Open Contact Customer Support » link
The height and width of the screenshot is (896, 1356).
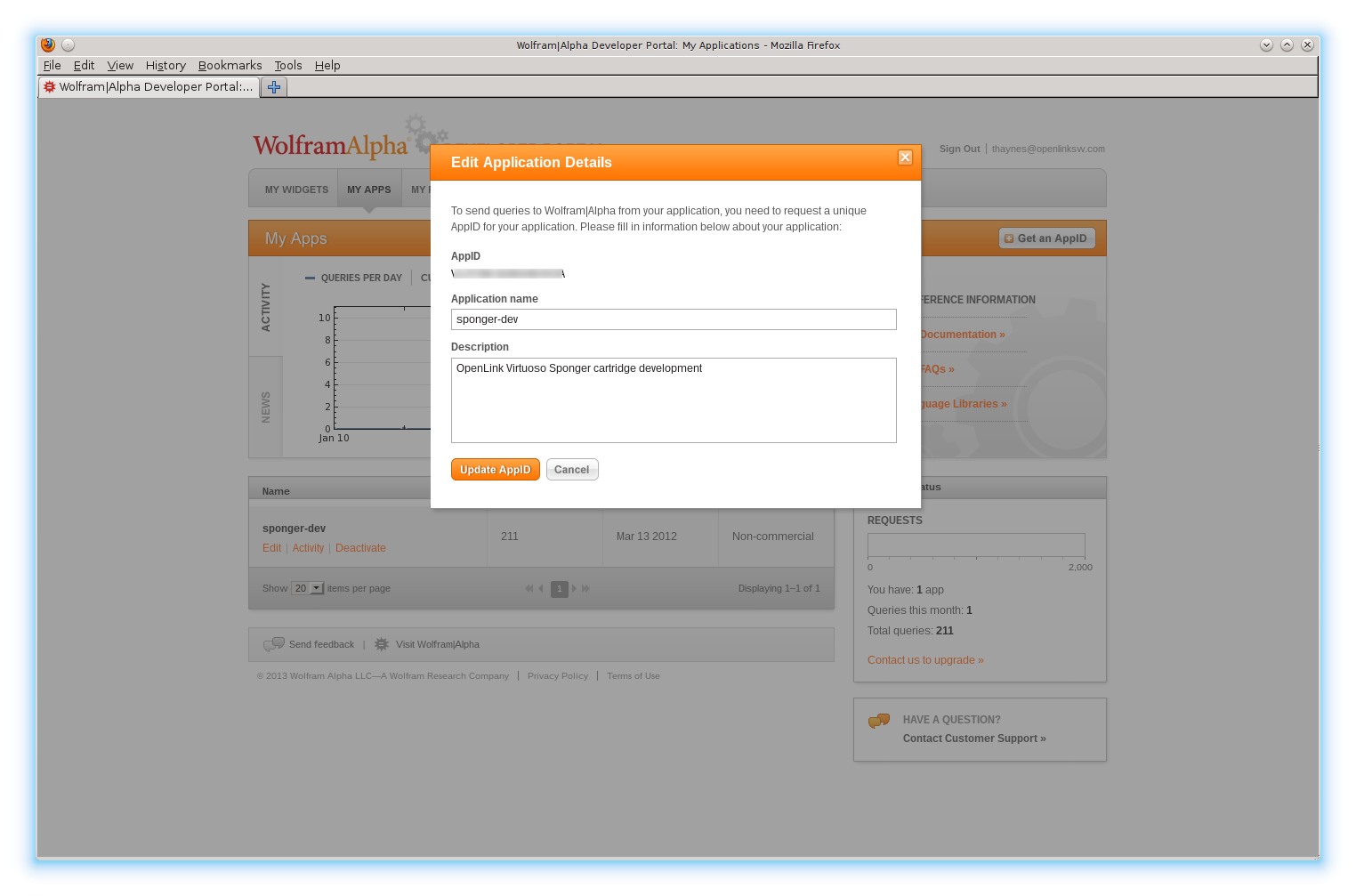[x=974, y=739]
